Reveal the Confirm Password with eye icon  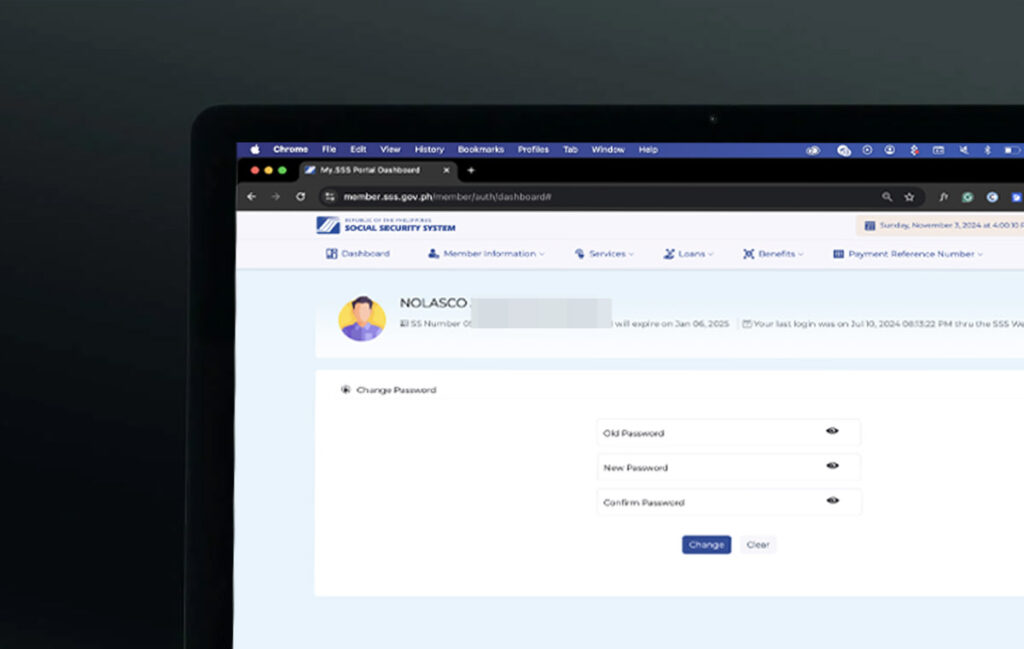point(832,501)
